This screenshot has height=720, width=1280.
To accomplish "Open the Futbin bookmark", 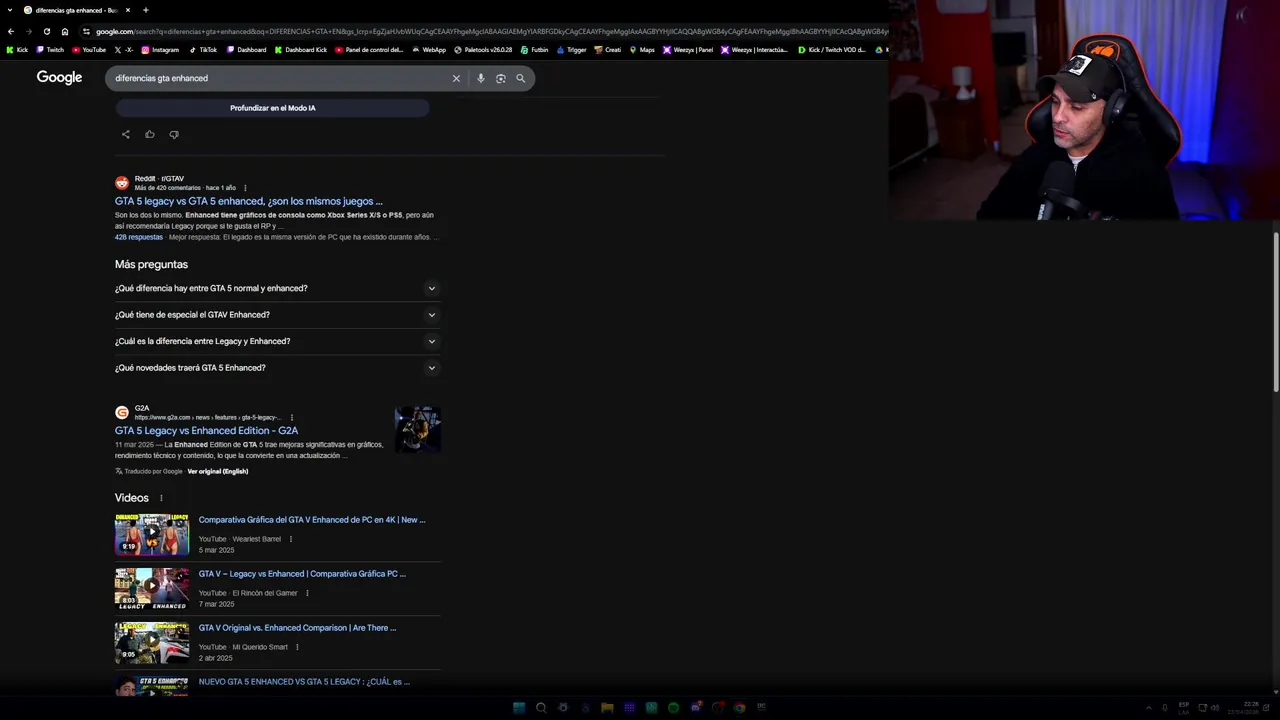I will tap(535, 50).
